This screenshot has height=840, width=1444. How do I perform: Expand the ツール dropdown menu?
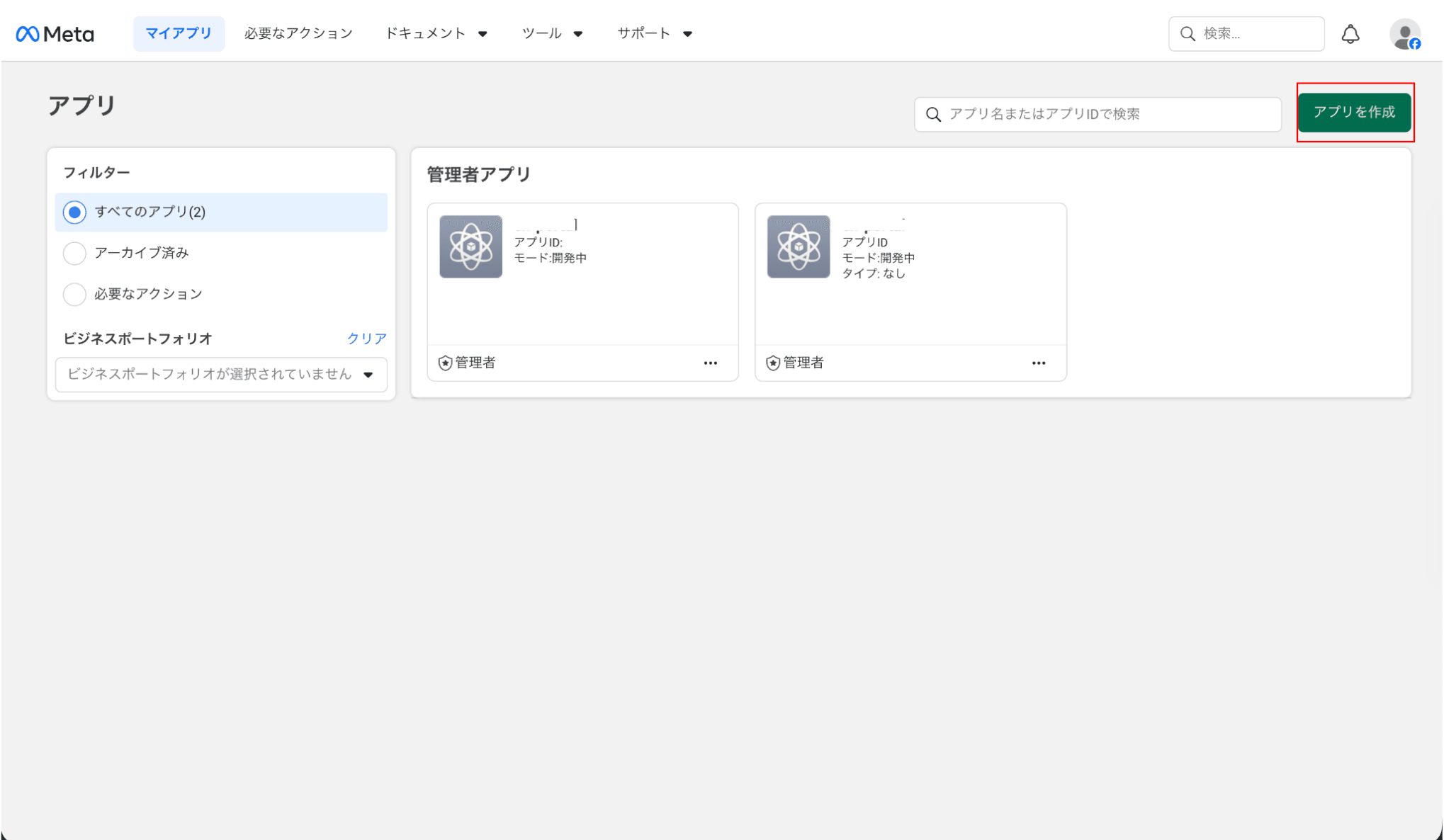pos(552,34)
